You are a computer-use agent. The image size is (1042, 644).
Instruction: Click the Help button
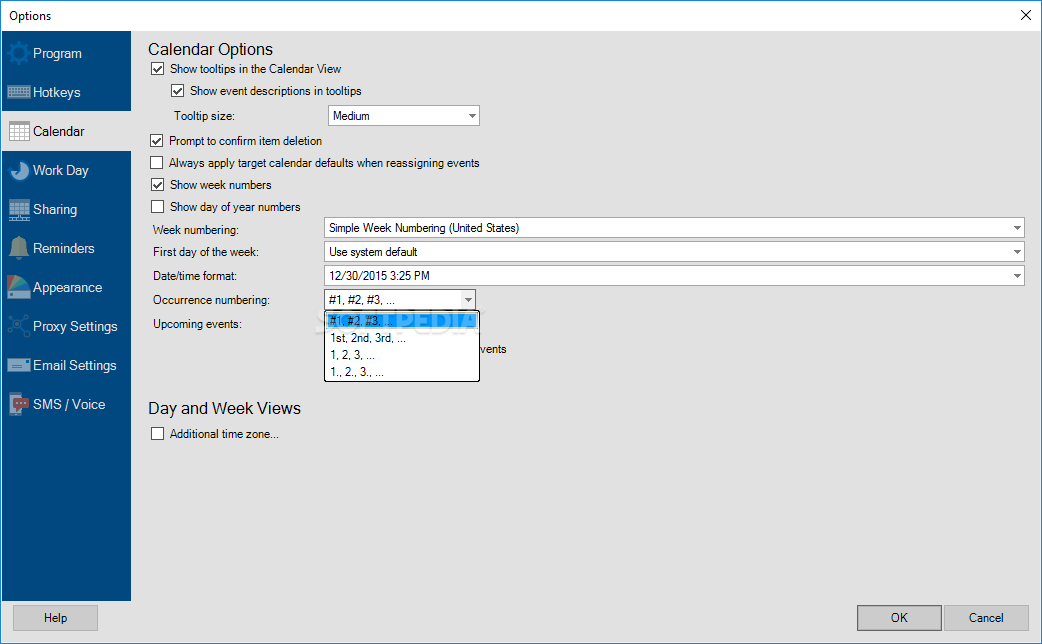click(x=55, y=618)
